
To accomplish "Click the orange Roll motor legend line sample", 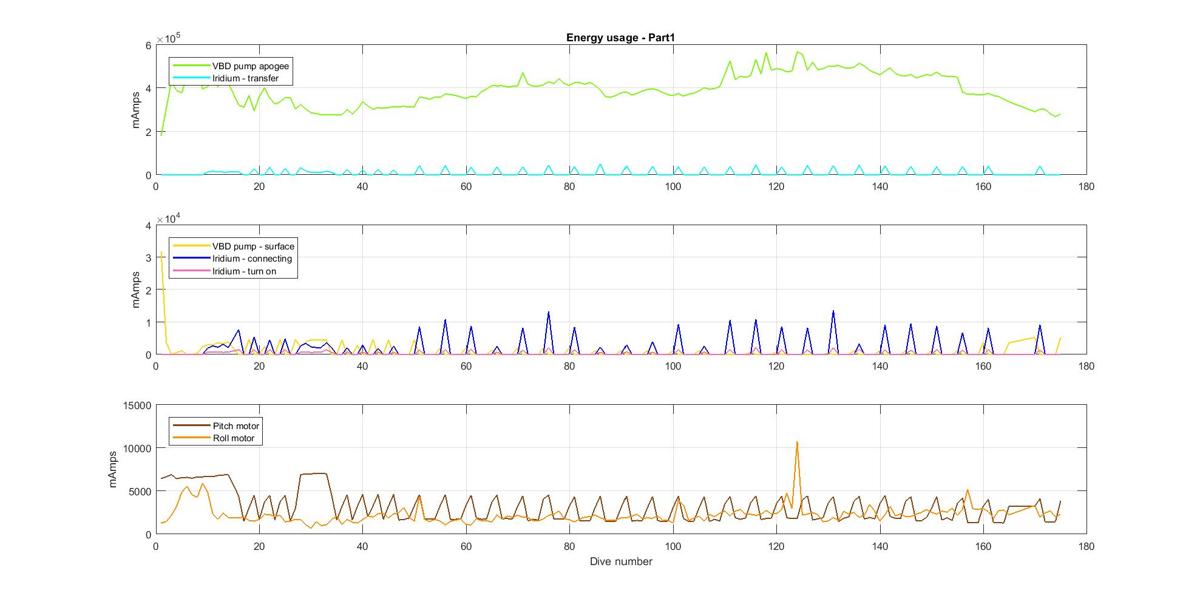I will [191, 438].
